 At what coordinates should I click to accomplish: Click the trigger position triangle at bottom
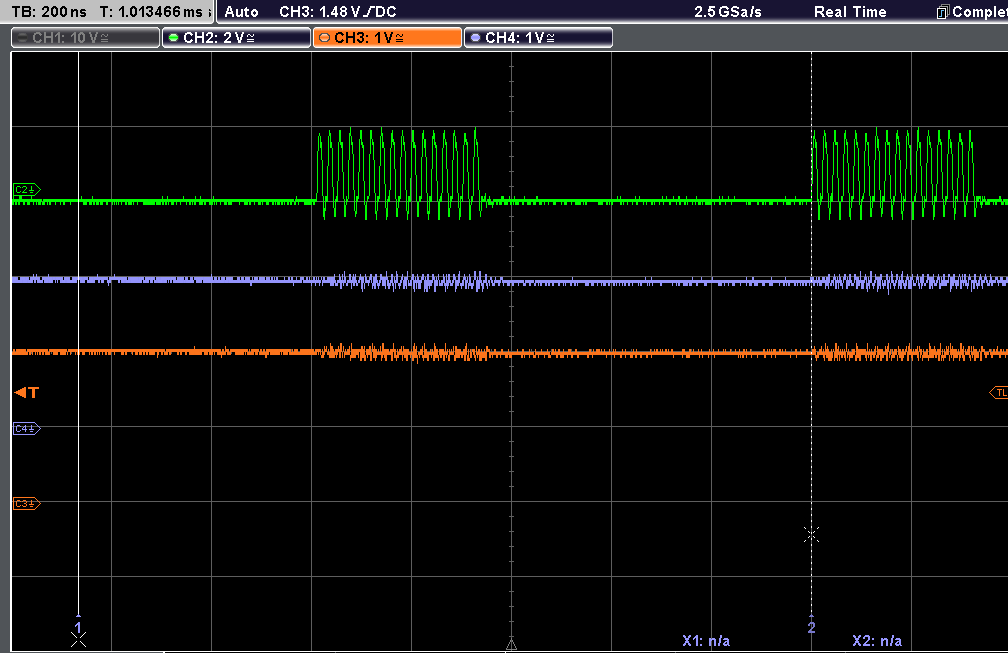point(512,645)
